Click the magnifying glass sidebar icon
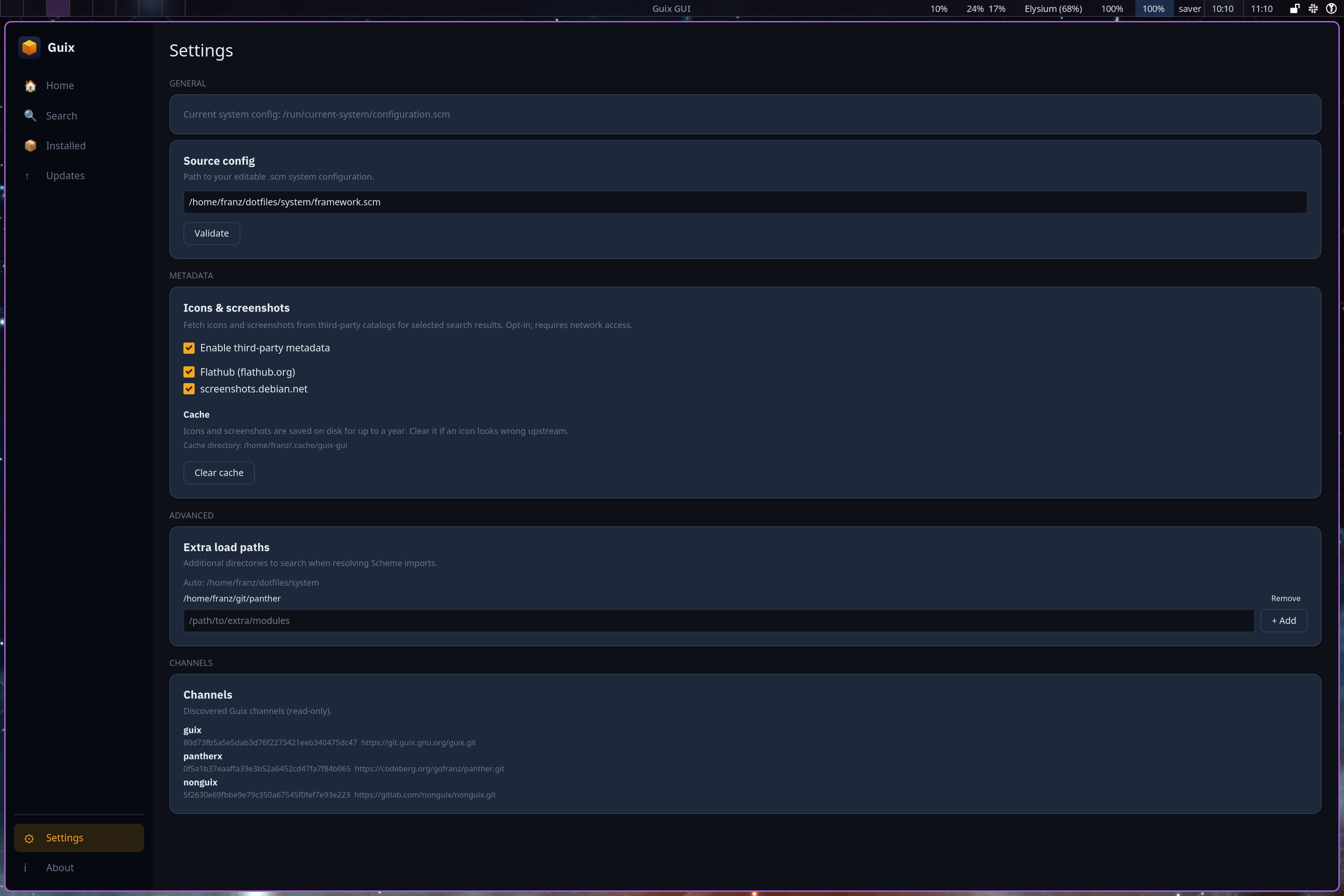Screen dimensions: 1344x896 (x=30, y=116)
